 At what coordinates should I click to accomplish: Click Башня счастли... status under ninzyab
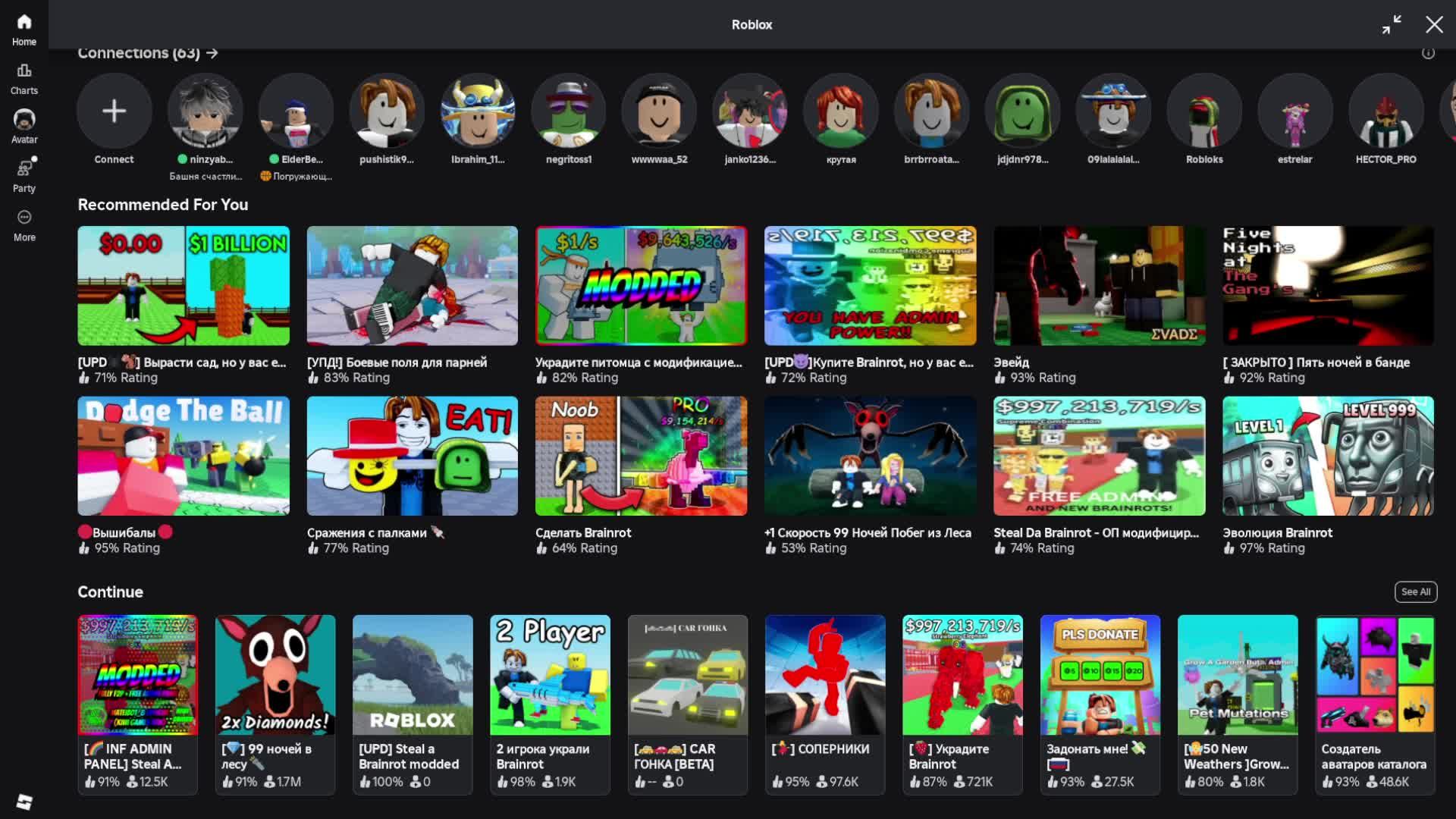pos(206,177)
